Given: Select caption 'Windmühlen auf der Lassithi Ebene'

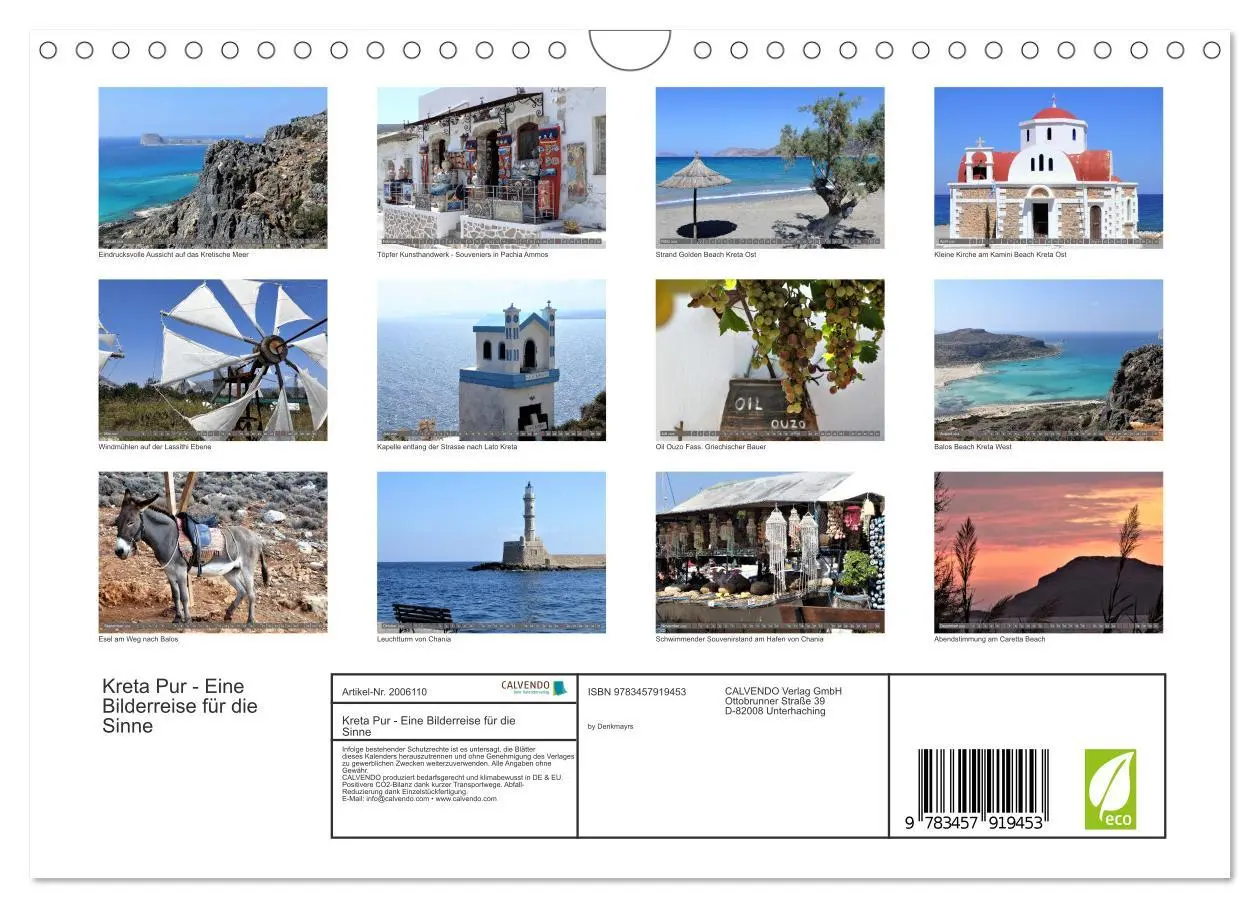Looking at the screenshot, I should (155, 447).
